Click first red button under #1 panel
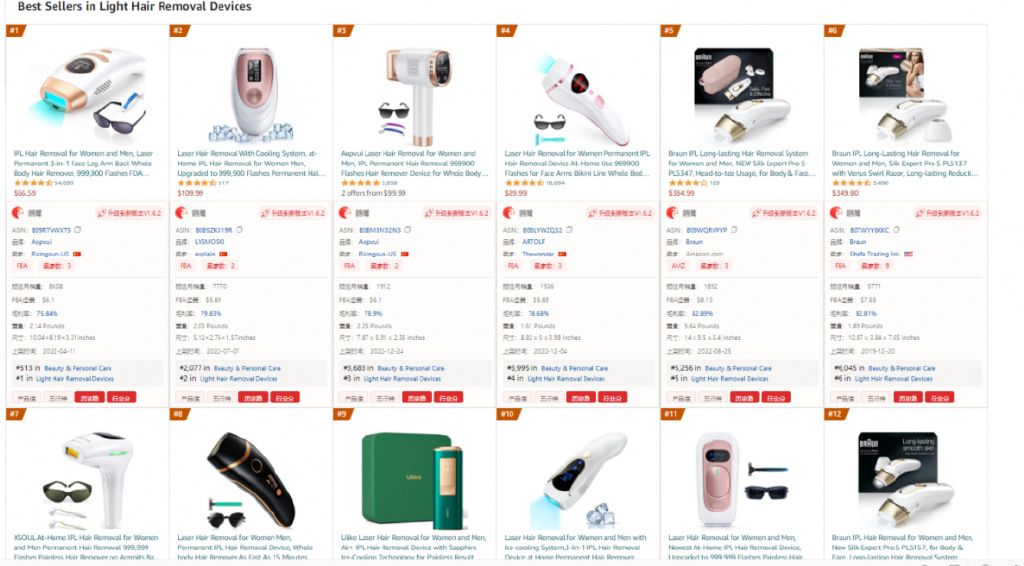Screen dimensions: 1024x566 [89, 398]
